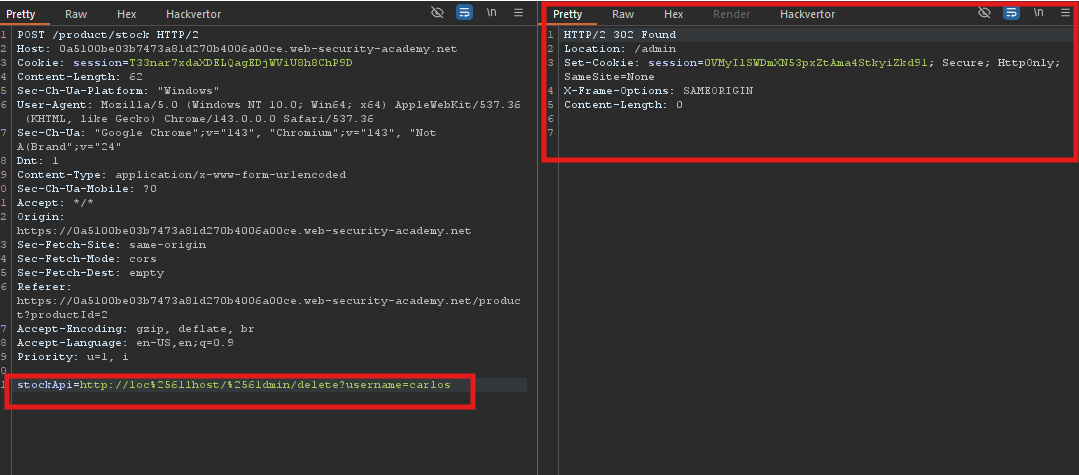Screen dimensions: 1079x475
Task: Open the request Raw tab
Action: pos(76,14)
